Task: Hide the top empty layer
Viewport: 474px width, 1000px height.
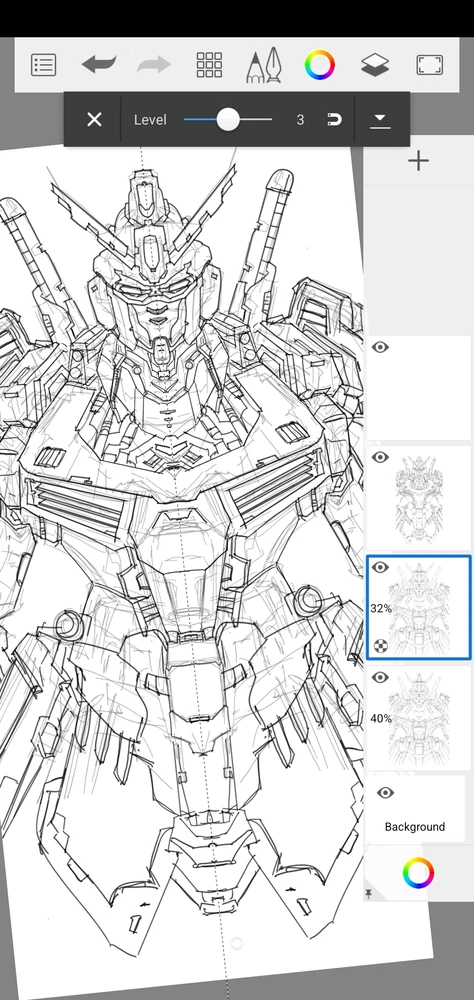Action: point(380,347)
